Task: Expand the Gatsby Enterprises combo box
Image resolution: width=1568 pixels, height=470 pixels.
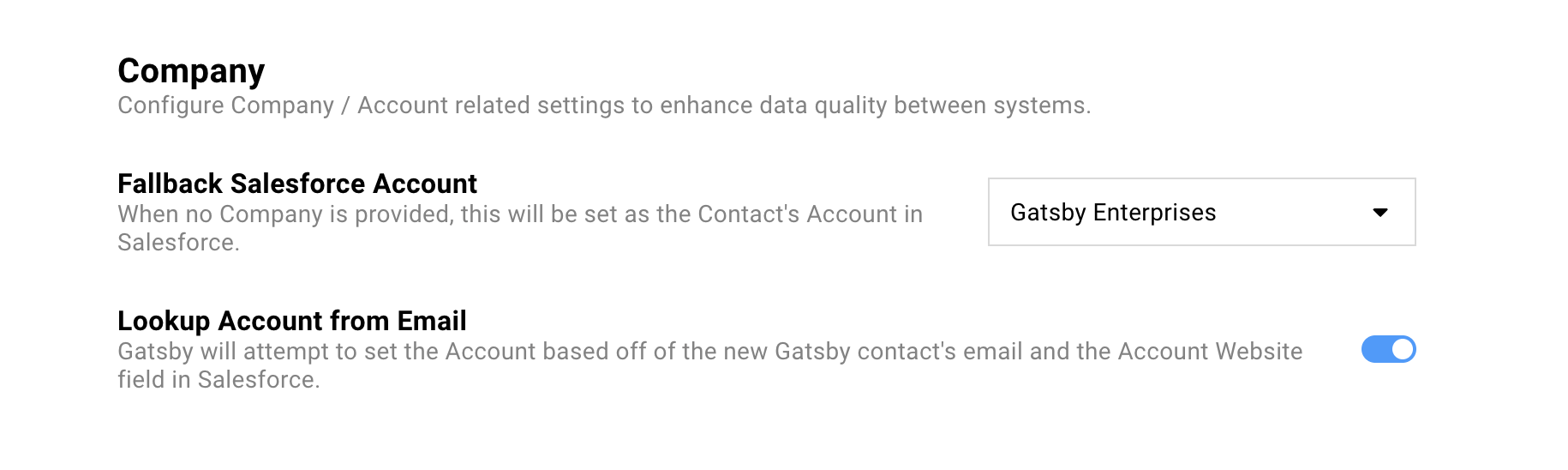Action: 1200,212
